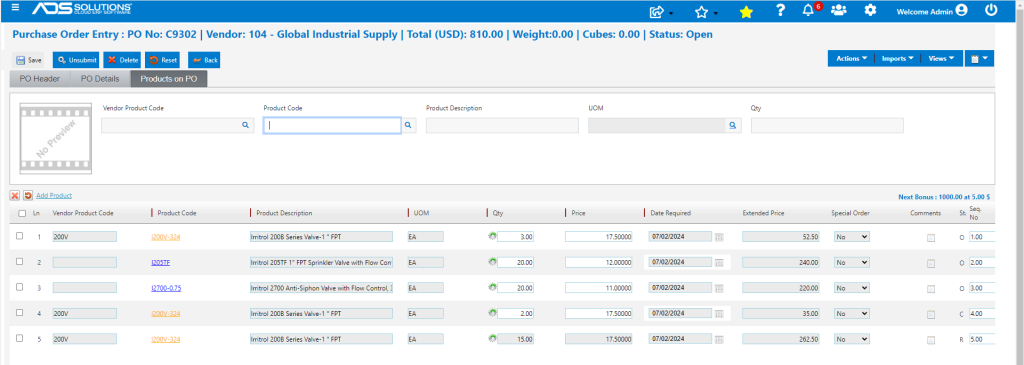This screenshot has width=1024, height=365.
Task: Open Special Order dropdown on line 3
Action: click(852, 287)
